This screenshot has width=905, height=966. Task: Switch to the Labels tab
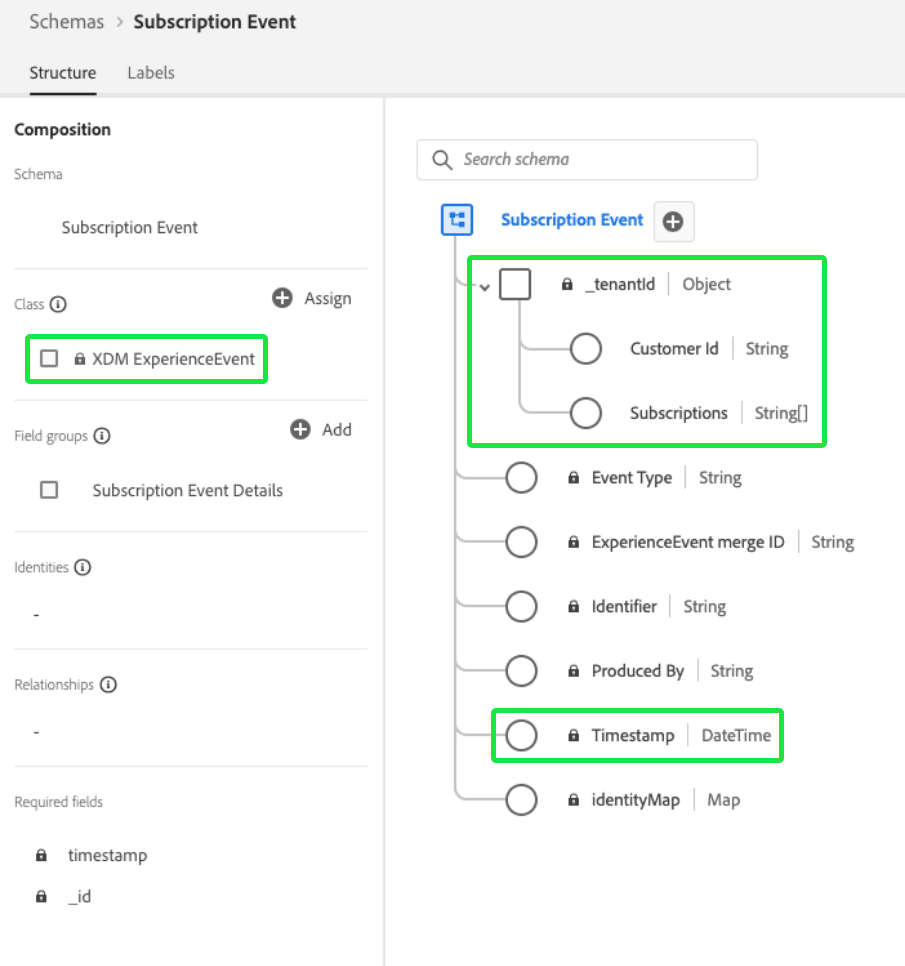tap(151, 73)
